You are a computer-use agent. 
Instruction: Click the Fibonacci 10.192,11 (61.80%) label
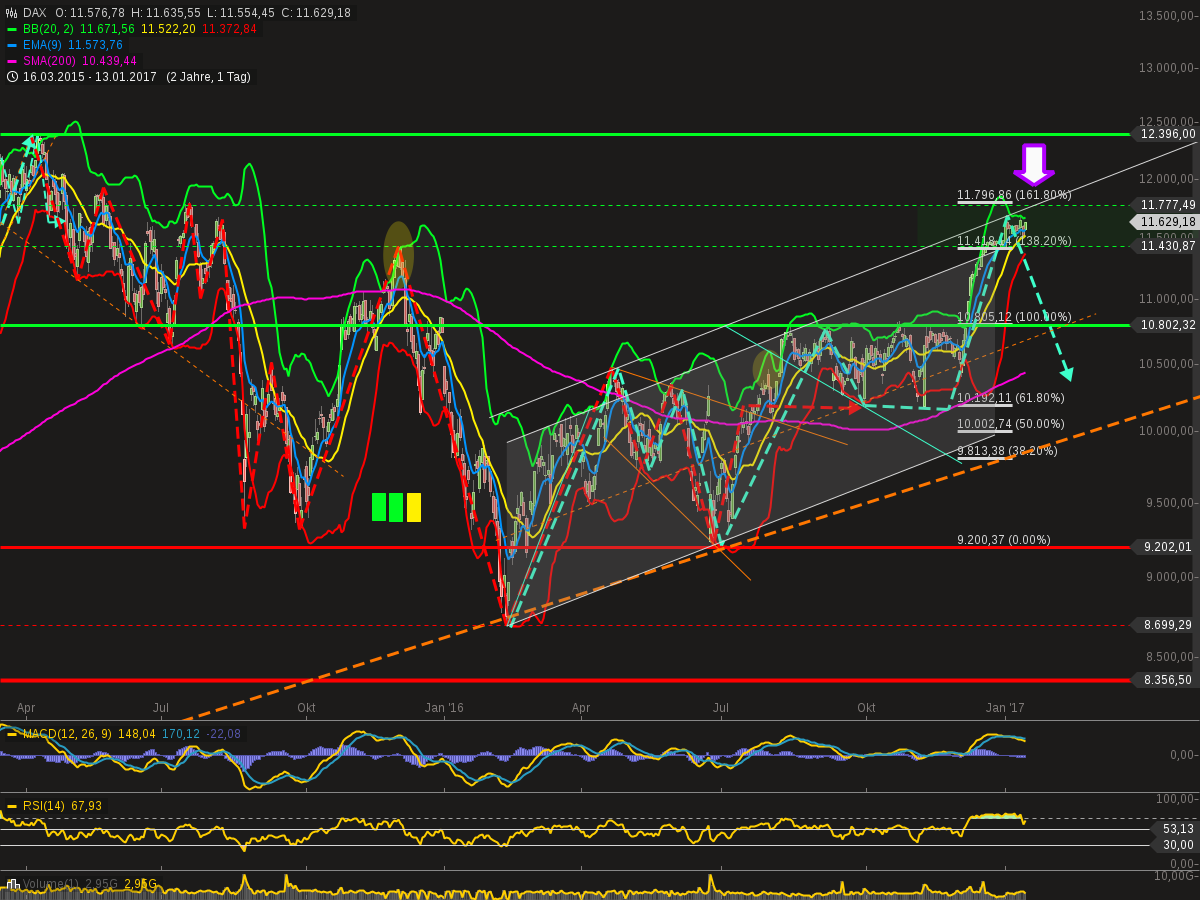pyautogui.click(x=1011, y=398)
